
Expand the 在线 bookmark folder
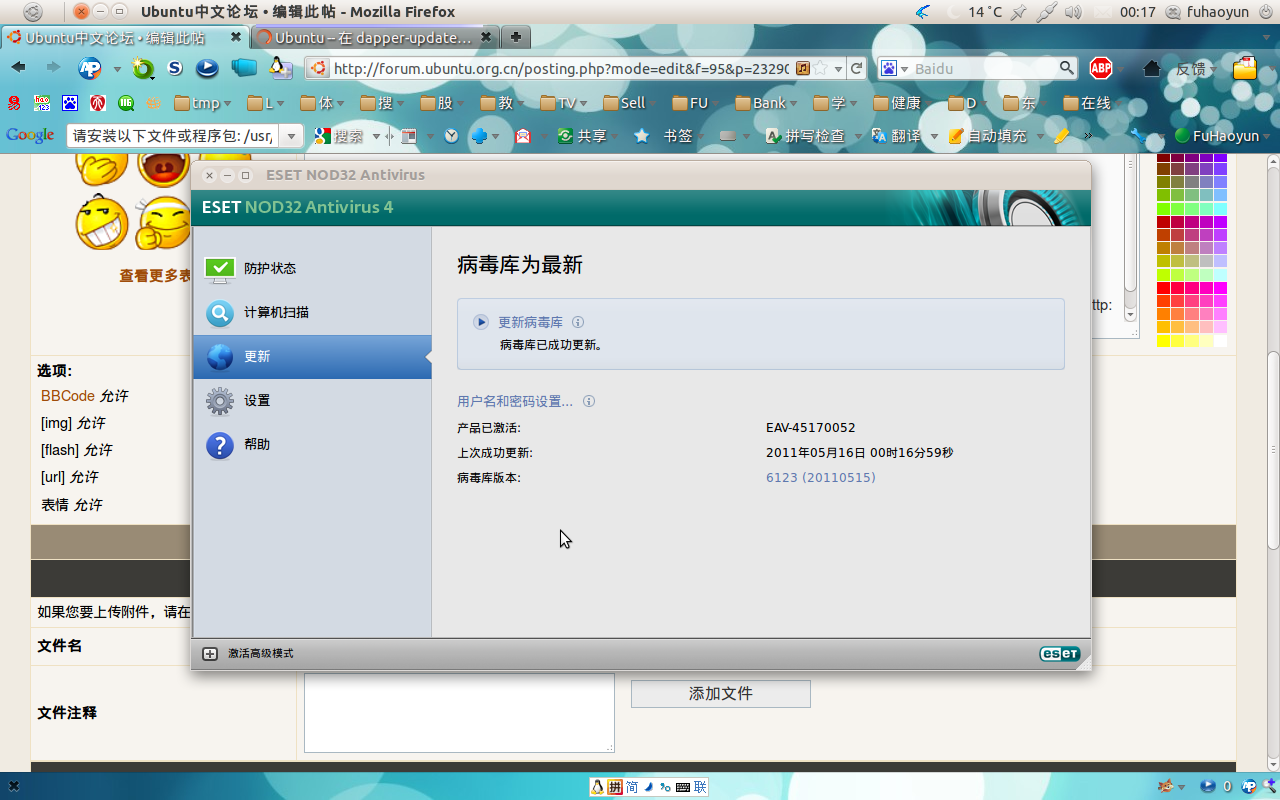point(1092,103)
